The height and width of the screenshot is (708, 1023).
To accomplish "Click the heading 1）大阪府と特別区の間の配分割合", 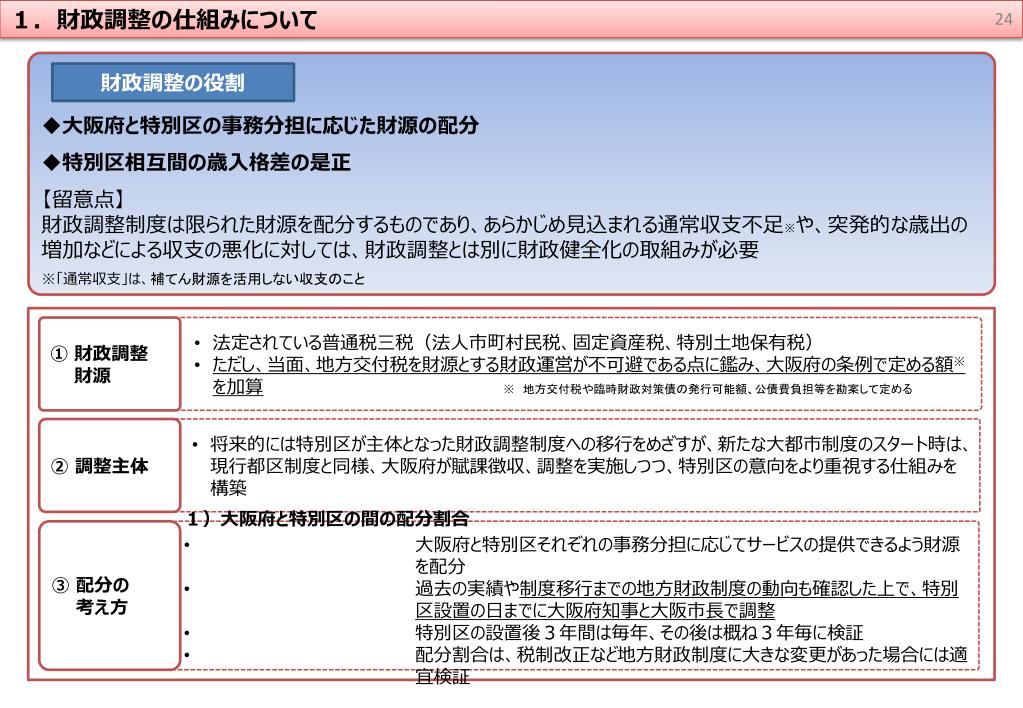I will pyautogui.click(x=328, y=518).
